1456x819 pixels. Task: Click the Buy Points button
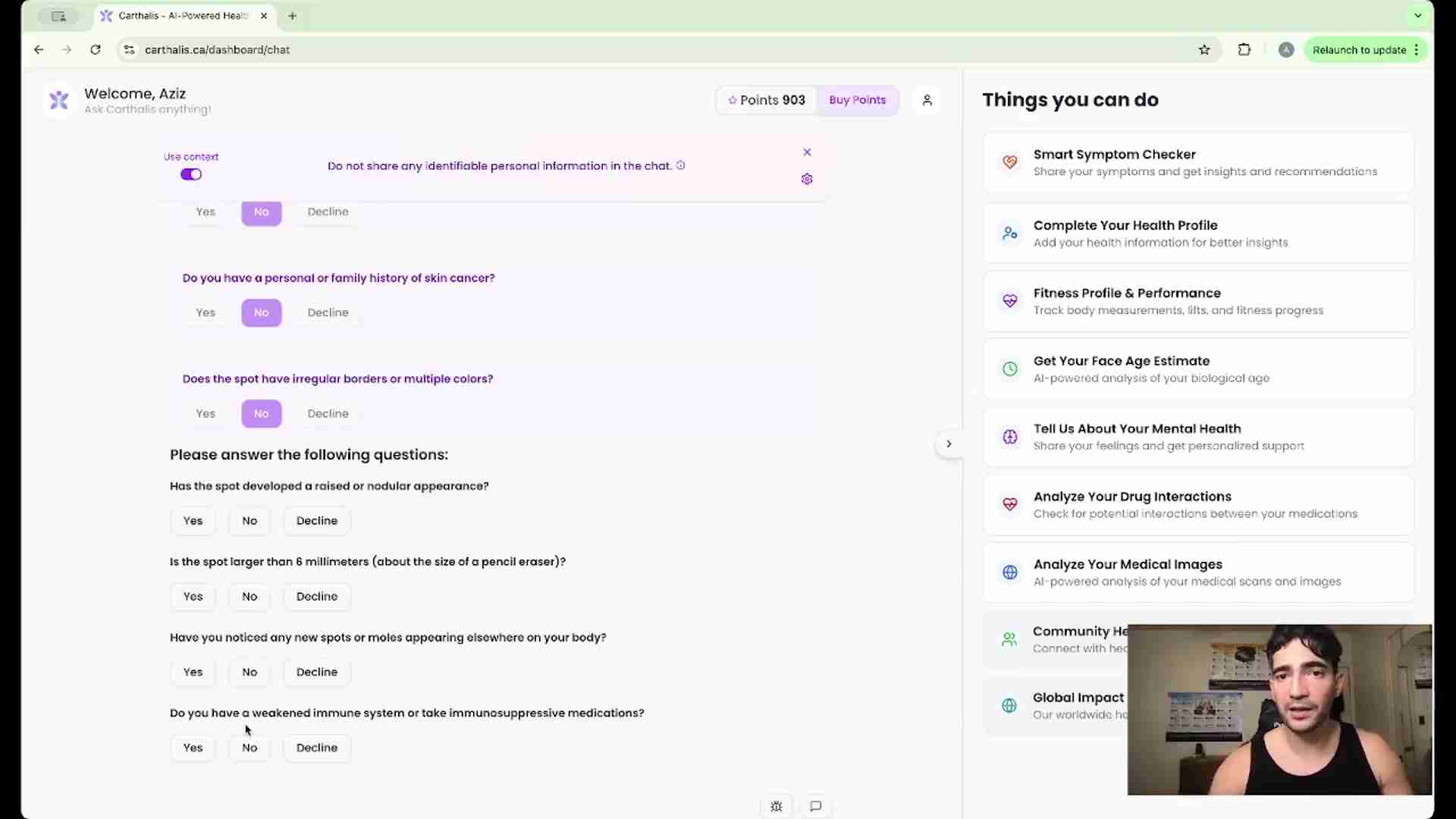click(x=857, y=100)
